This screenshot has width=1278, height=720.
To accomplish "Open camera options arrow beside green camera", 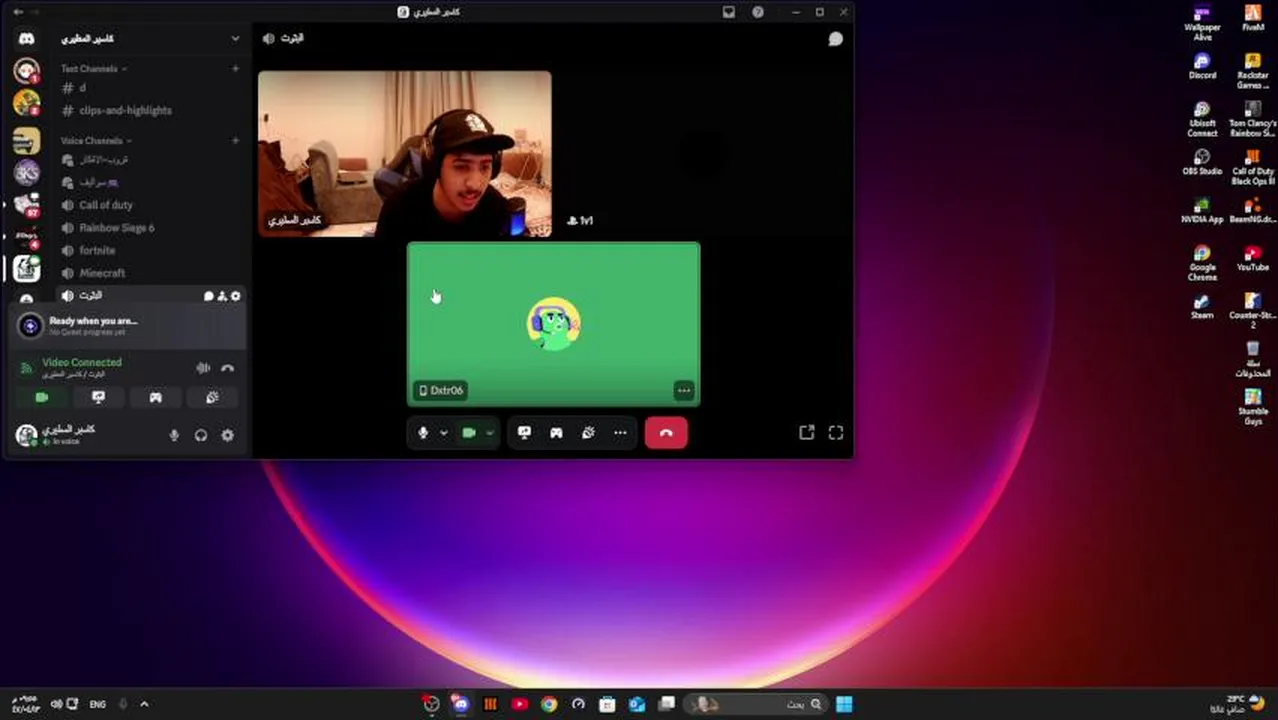I will click(x=489, y=433).
